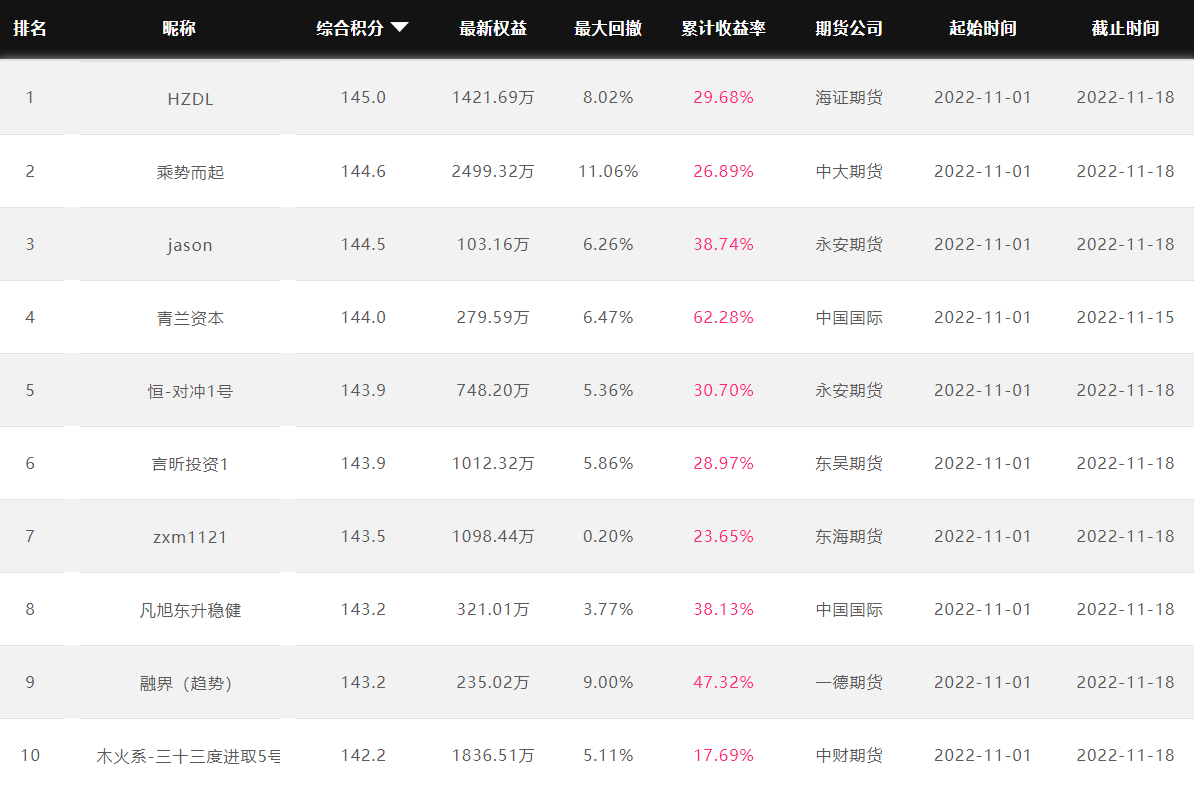1194x788 pixels.
Task: Open the nickname 青兰资本
Action: point(190,318)
